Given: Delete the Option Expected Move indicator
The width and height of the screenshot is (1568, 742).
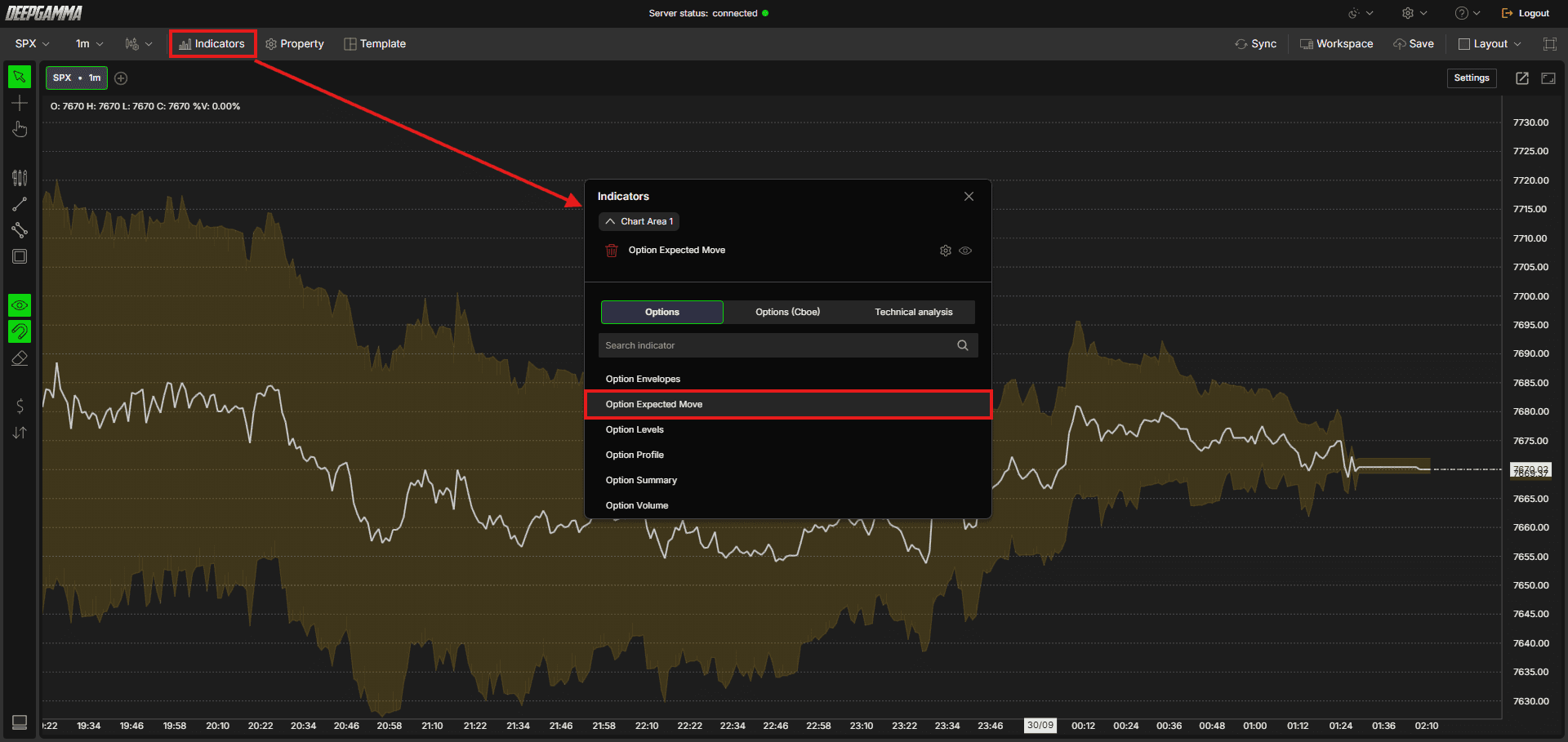Looking at the screenshot, I should pyautogui.click(x=612, y=251).
